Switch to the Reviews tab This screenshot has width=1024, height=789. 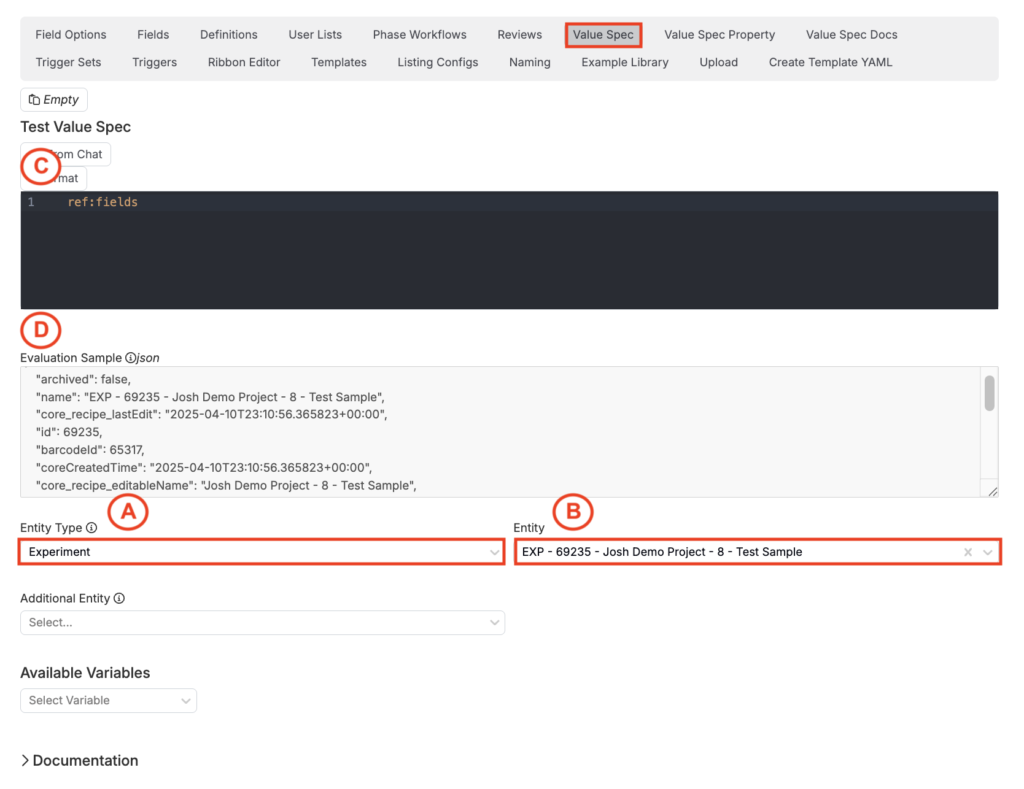pos(519,35)
